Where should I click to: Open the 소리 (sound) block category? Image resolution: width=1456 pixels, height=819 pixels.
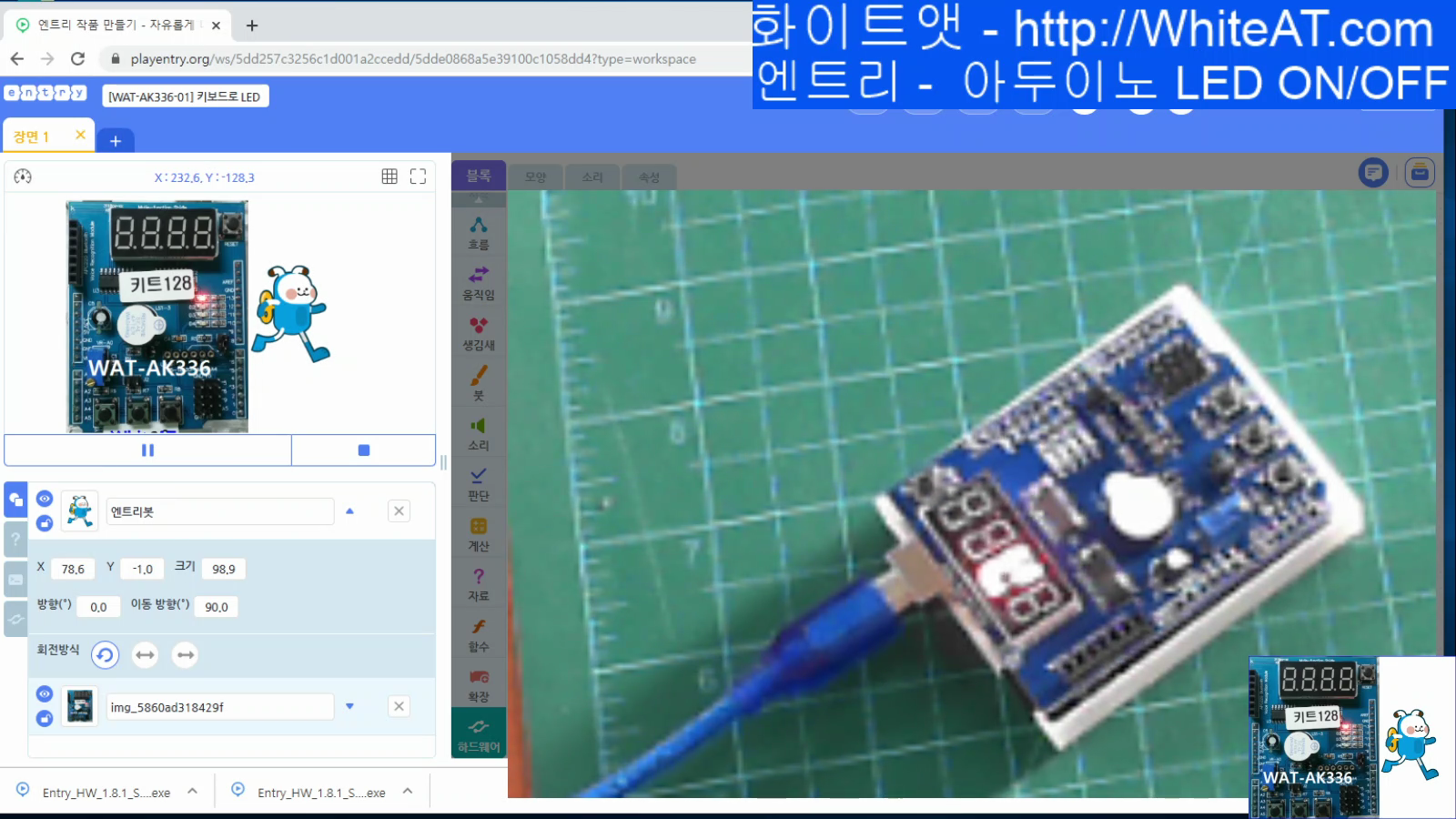479,433
